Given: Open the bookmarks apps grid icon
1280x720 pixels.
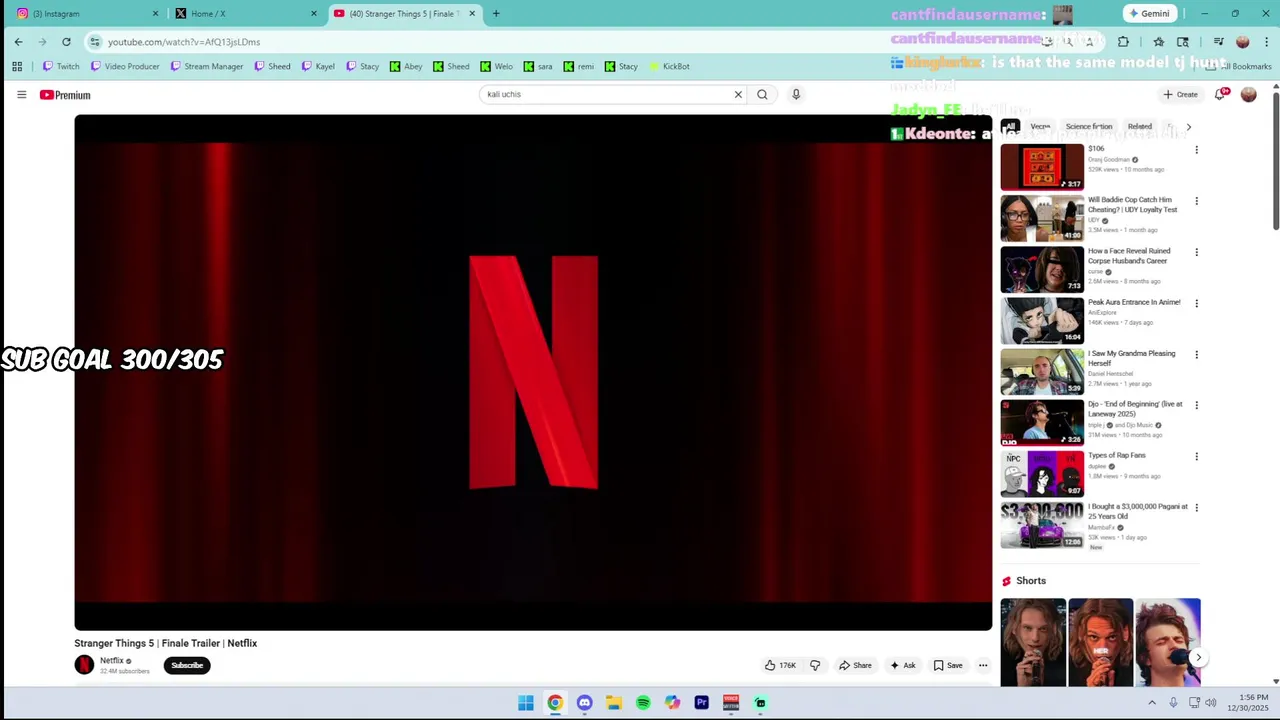Looking at the screenshot, I should (17, 66).
